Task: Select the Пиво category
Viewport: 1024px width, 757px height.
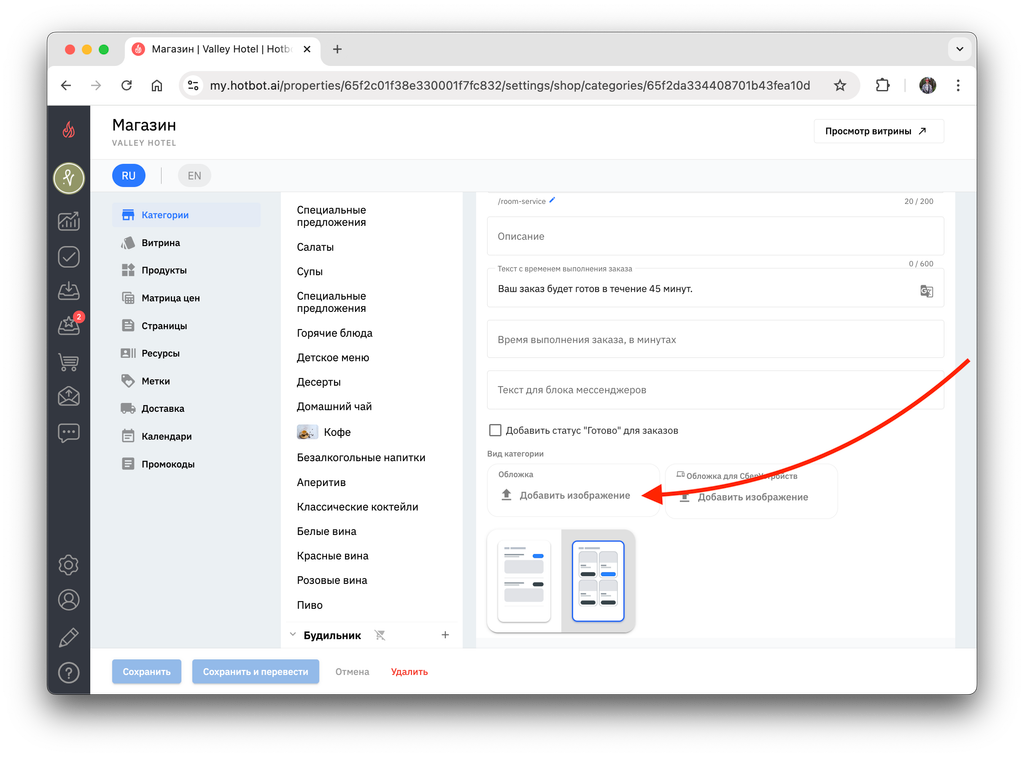Action: [x=310, y=605]
